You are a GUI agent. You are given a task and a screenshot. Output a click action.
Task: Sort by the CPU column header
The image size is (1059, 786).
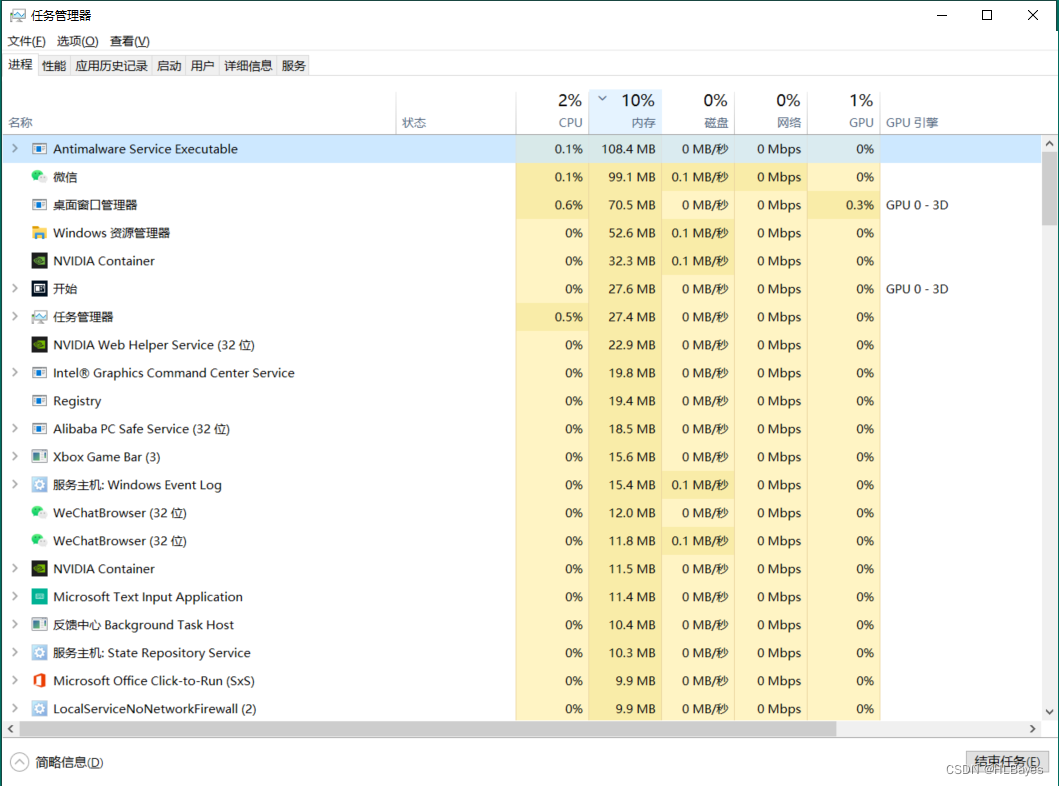[x=552, y=111]
